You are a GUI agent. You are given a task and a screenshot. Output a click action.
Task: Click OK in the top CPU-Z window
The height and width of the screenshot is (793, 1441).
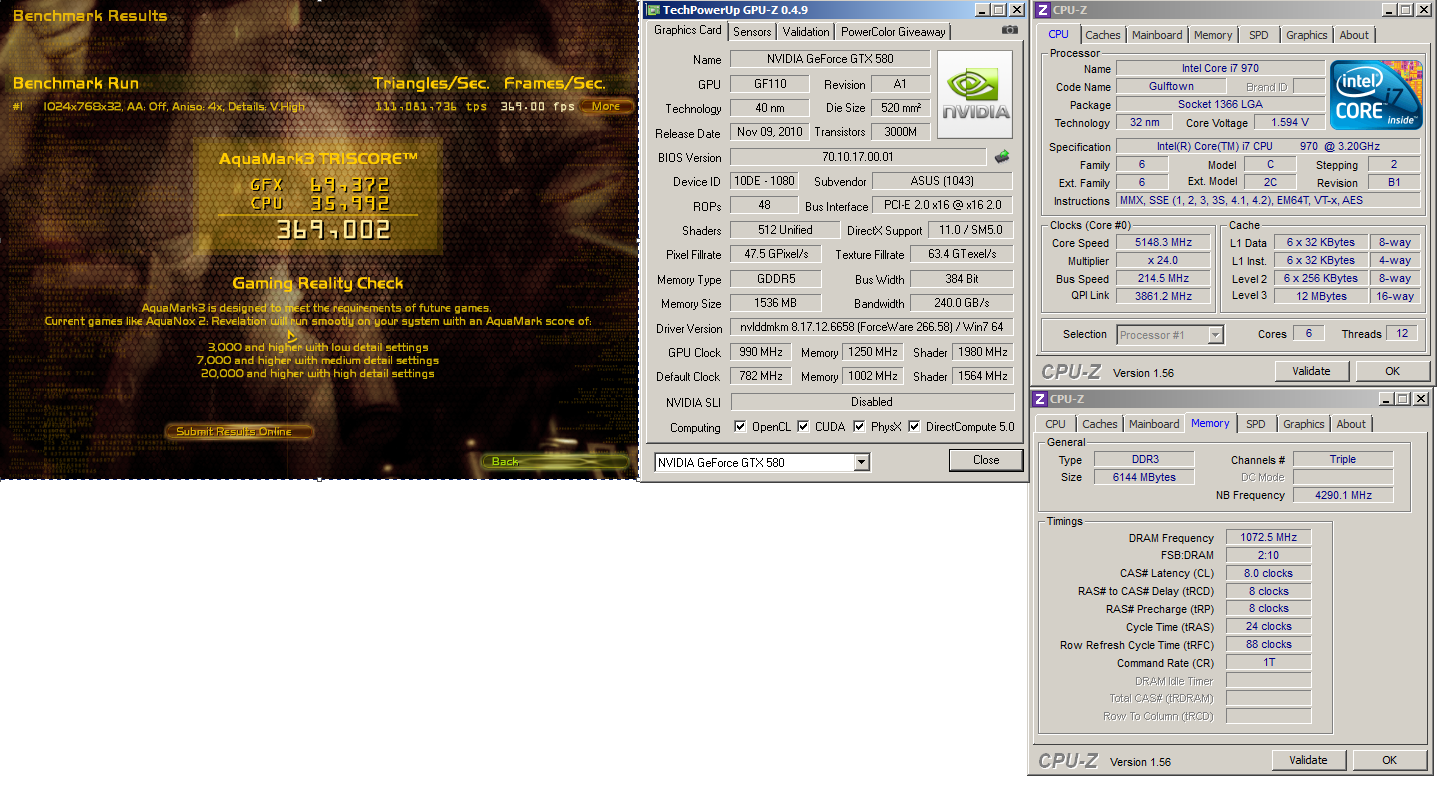[1392, 371]
